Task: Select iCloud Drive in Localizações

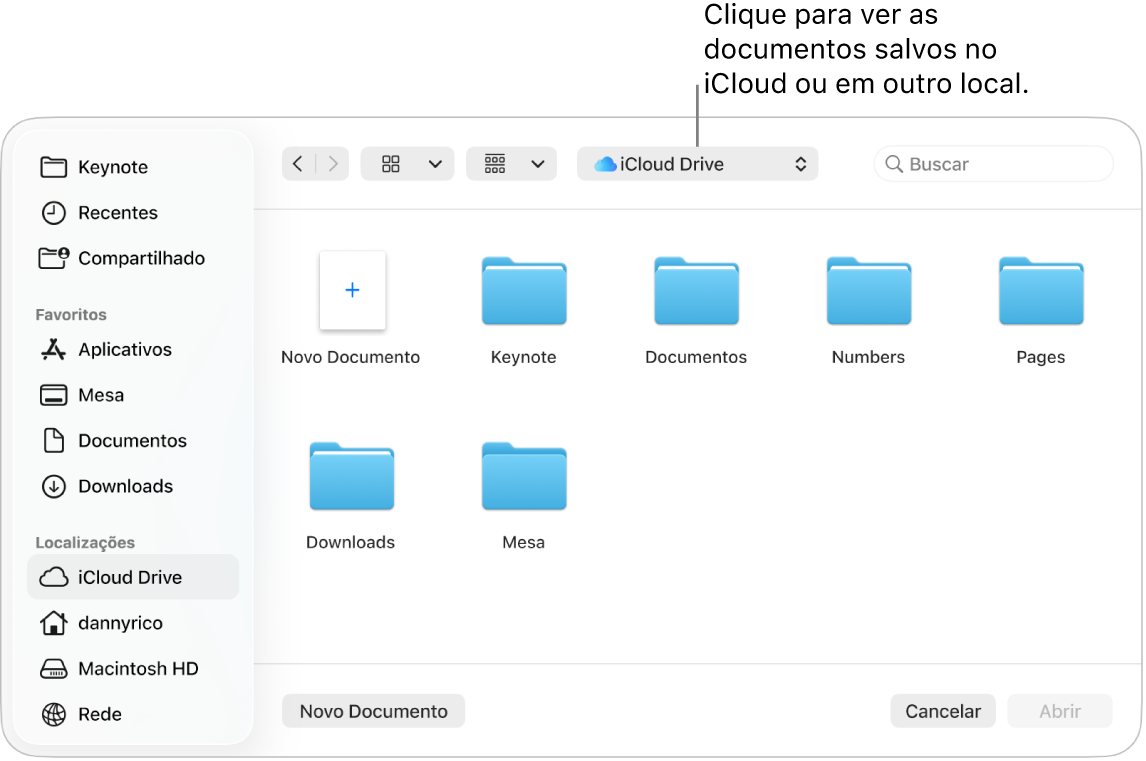Action: click(129, 577)
